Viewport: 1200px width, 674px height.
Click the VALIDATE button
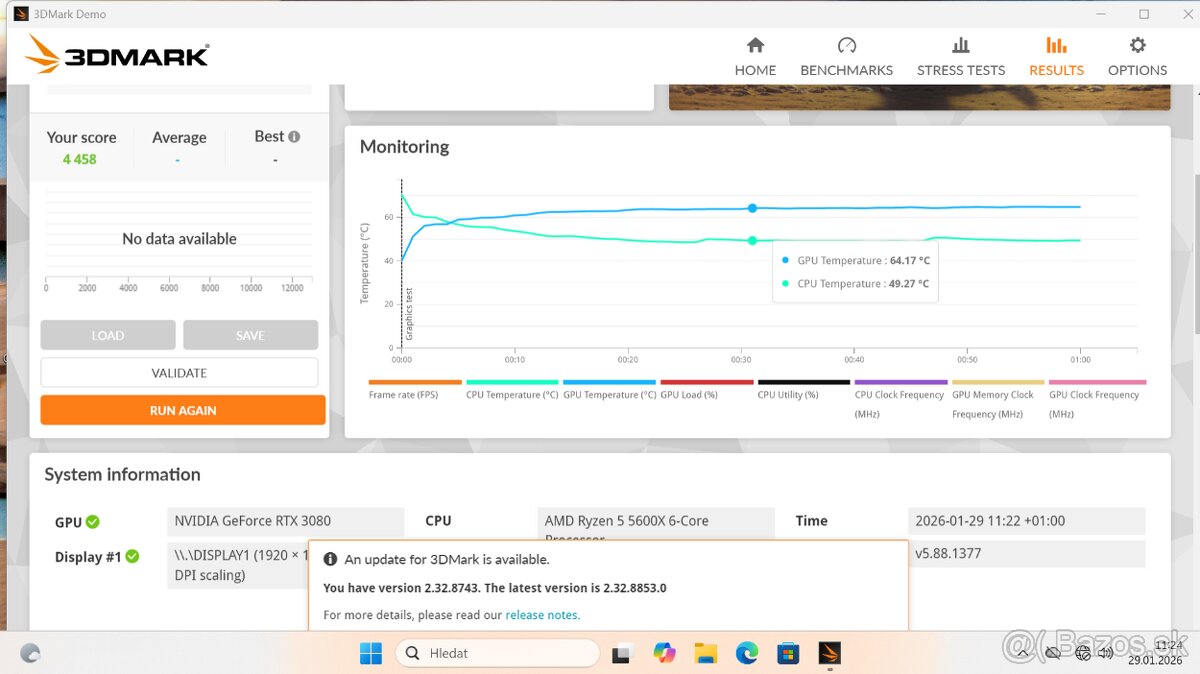179,373
